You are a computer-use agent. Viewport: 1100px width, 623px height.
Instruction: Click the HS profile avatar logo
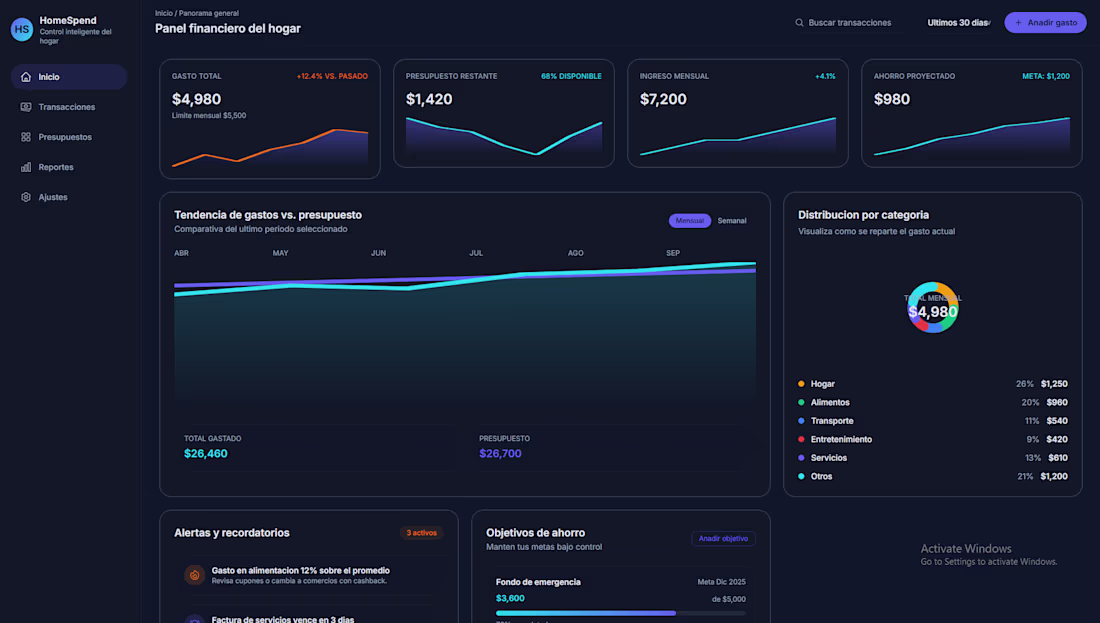(x=22, y=29)
